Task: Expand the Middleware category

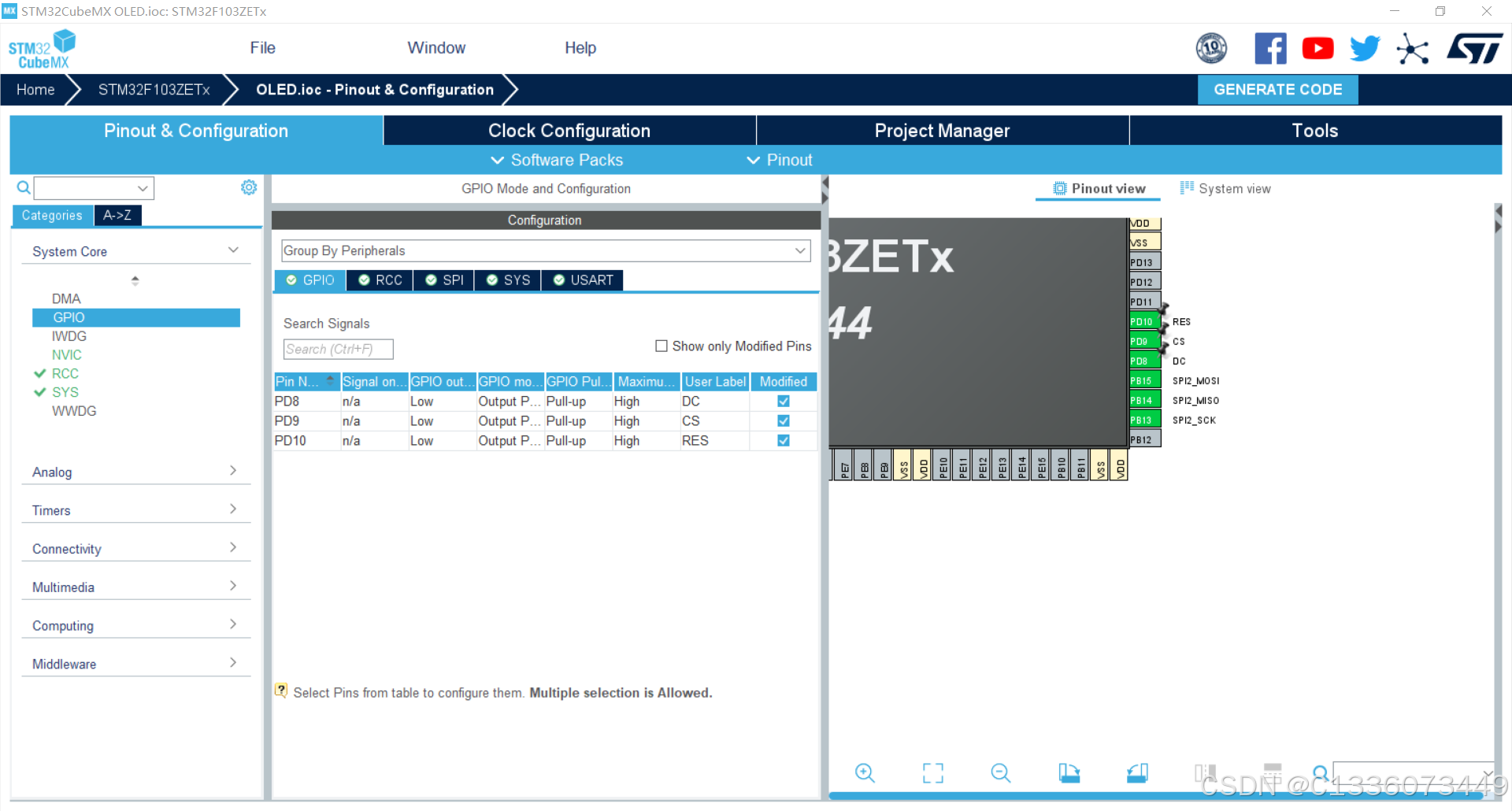Action: pos(135,664)
